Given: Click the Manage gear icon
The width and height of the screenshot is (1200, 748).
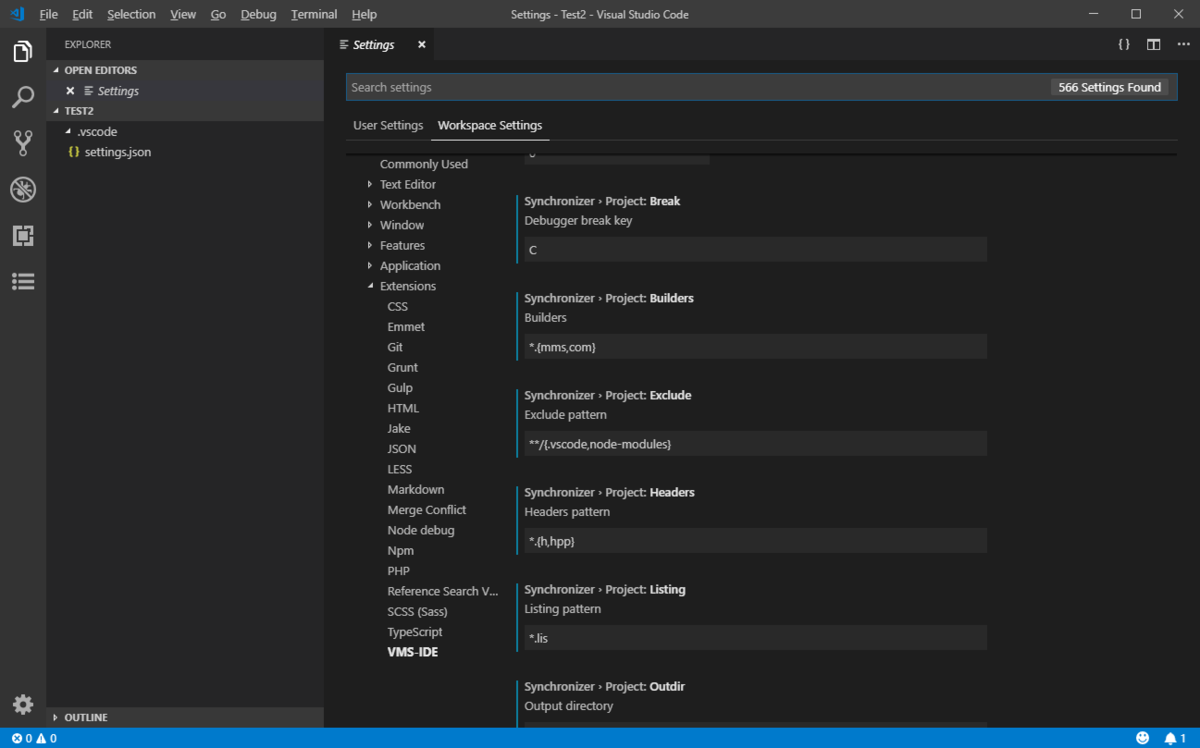Looking at the screenshot, I should 22,704.
